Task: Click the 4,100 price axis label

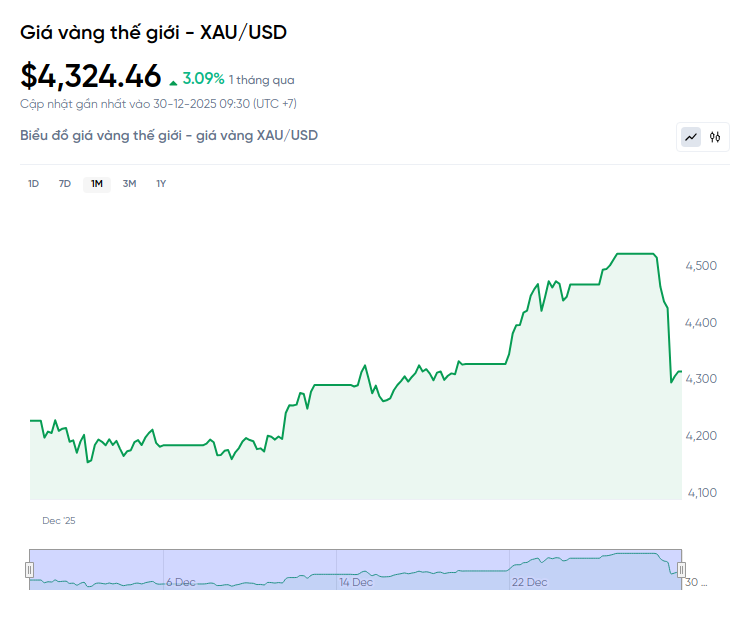Action: (x=700, y=493)
